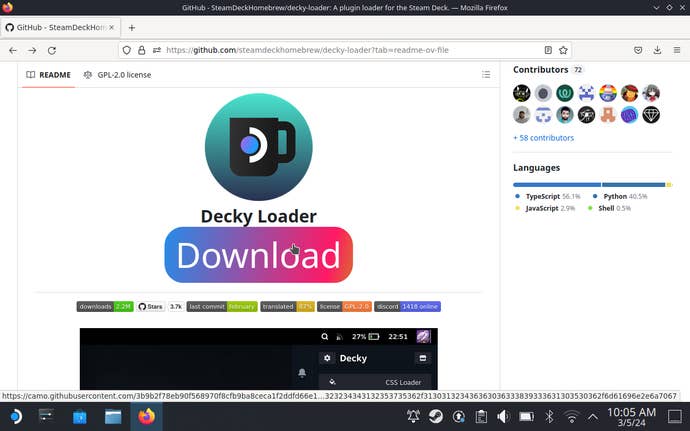Open the Discover store taskbar icon
This screenshot has height=431, width=690.
pos(80,416)
